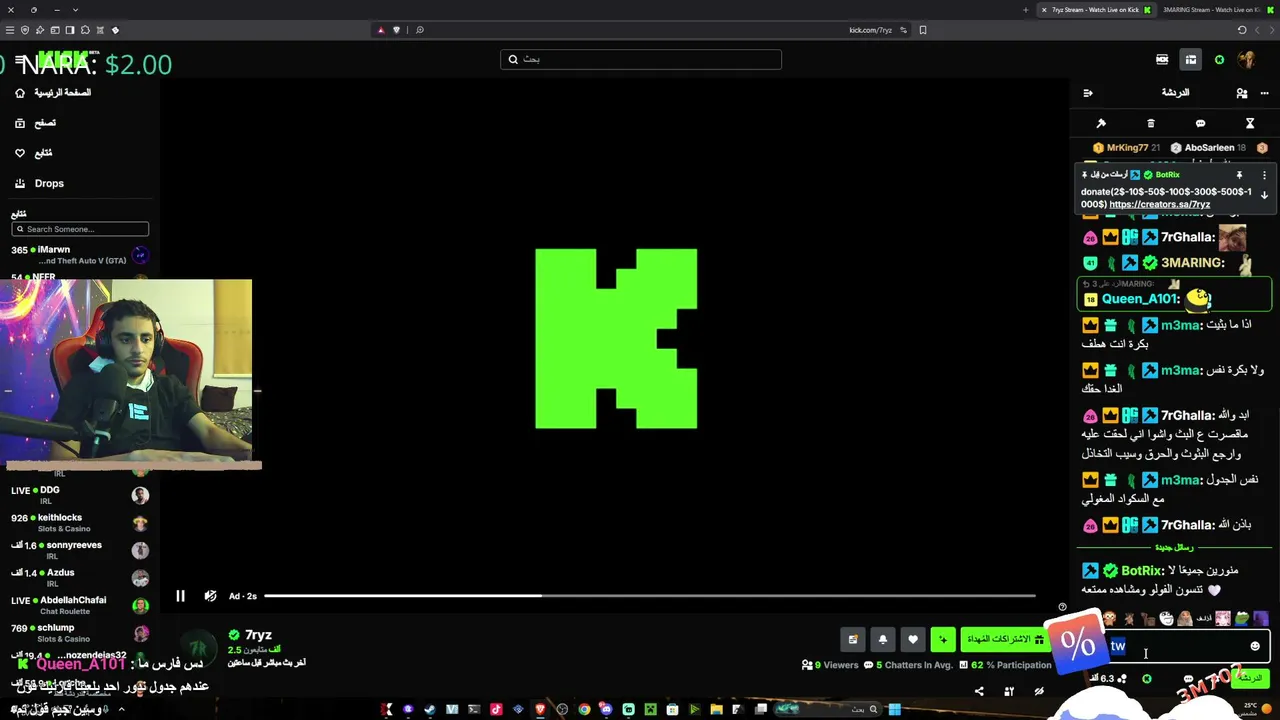
Task: Open pinned message three-dot options
Action: [1264, 175]
